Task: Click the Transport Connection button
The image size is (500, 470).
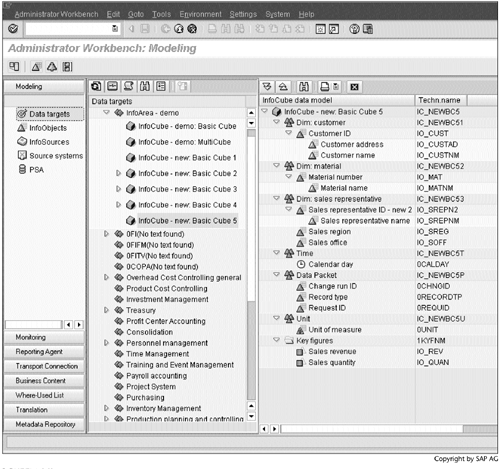Action: coord(44,366)
